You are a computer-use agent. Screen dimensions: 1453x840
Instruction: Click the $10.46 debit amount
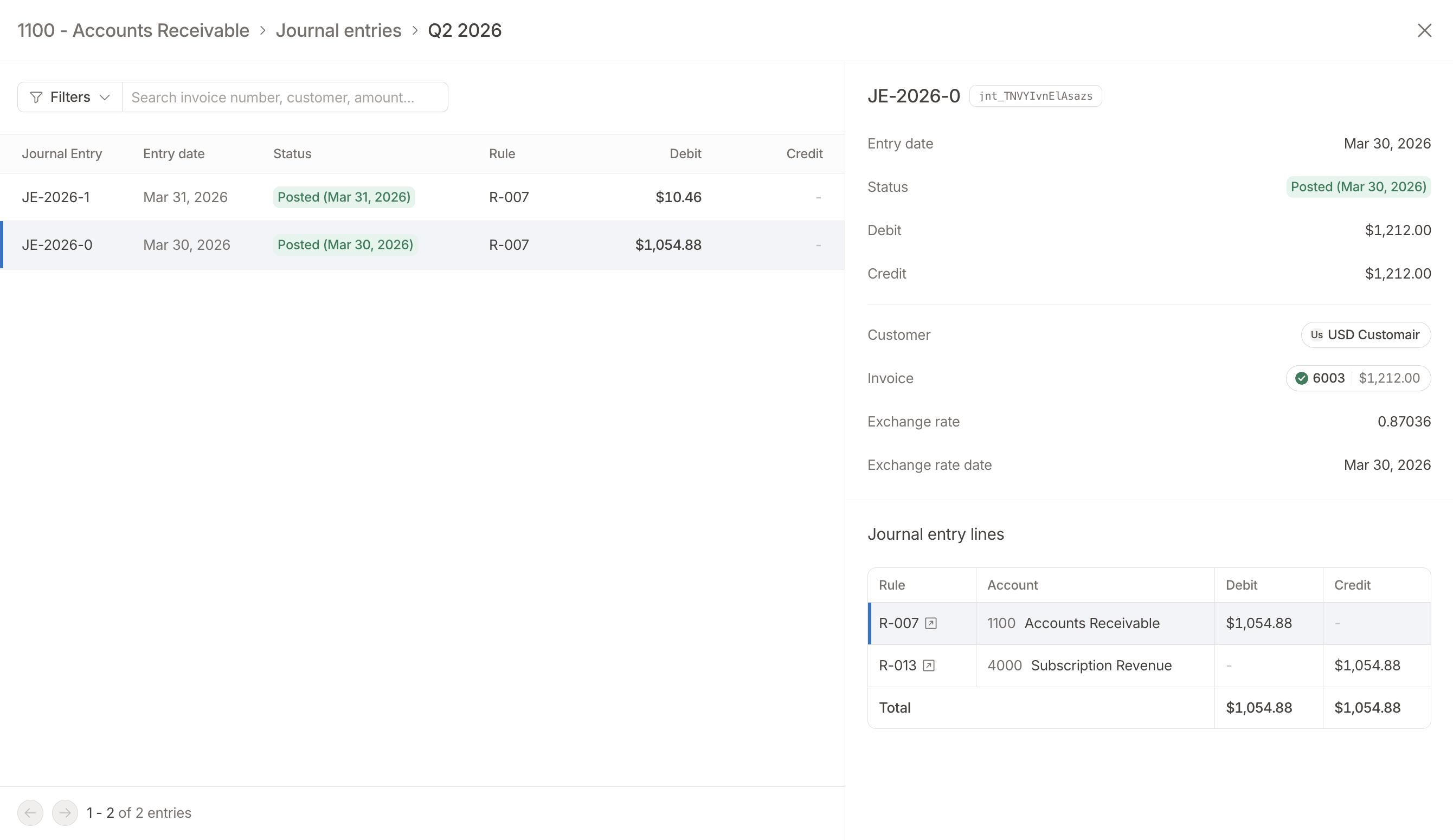[678, 197]
